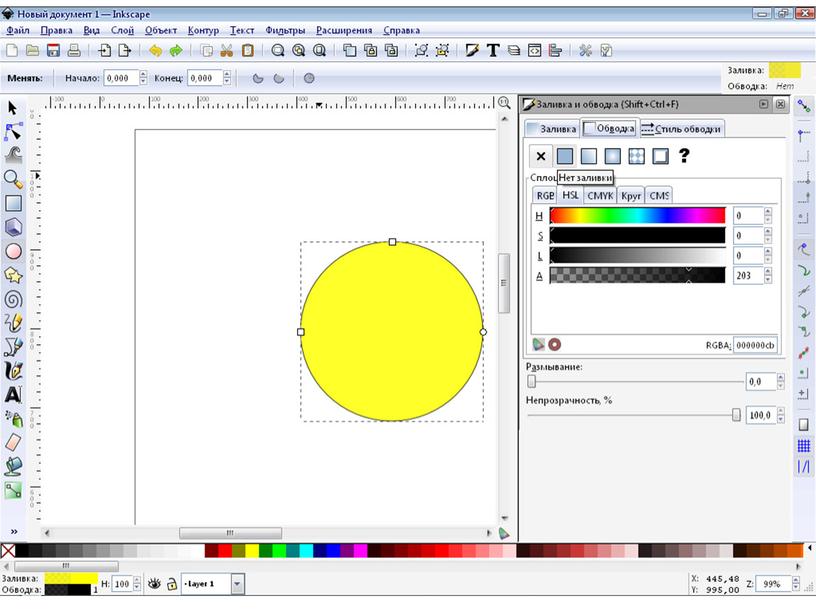816x613 pixels.
Task: Toggle layer lock icon
Action: click(x=171, y=584)
